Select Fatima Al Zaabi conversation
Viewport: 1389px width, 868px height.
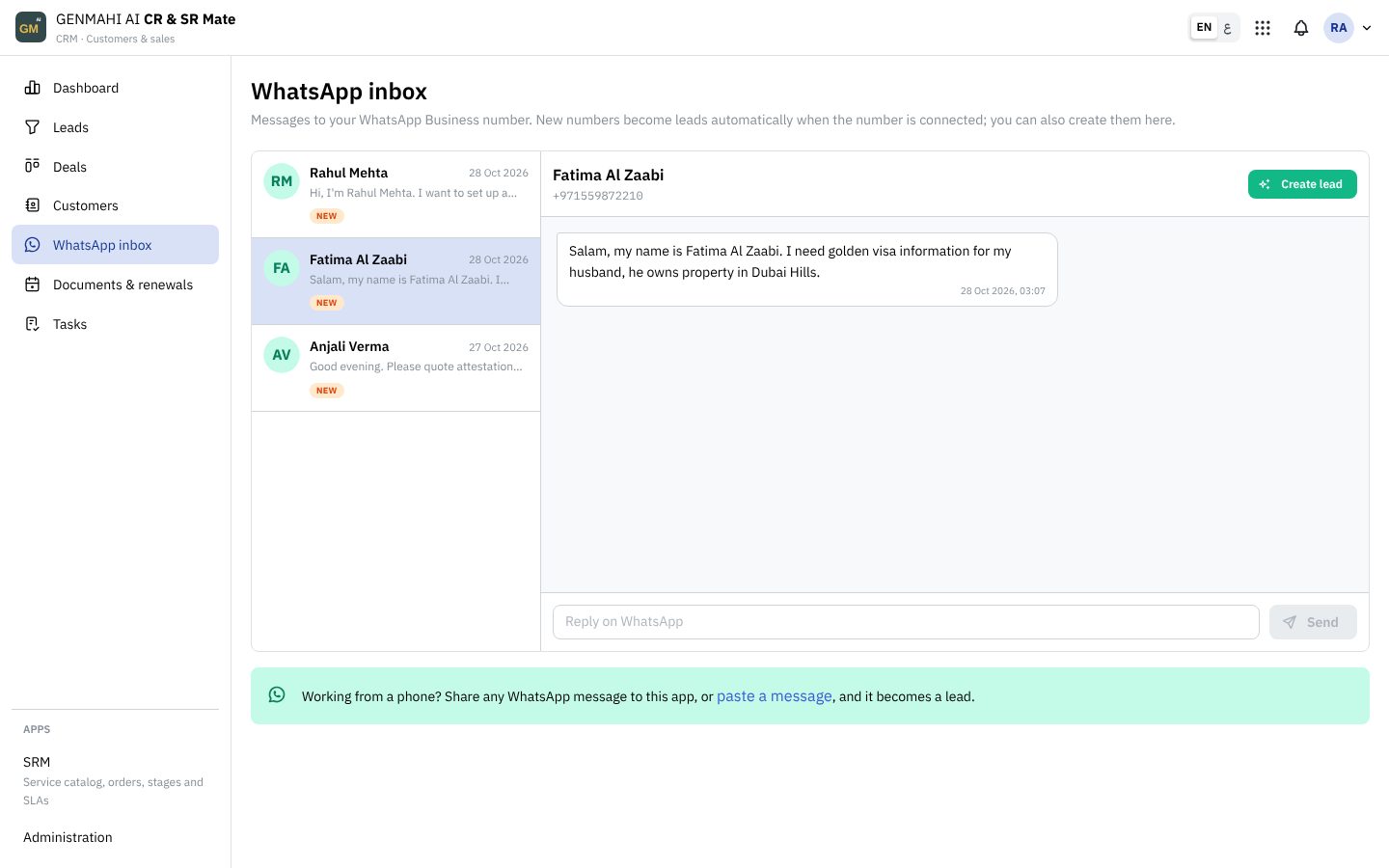[x=395, y=282]
